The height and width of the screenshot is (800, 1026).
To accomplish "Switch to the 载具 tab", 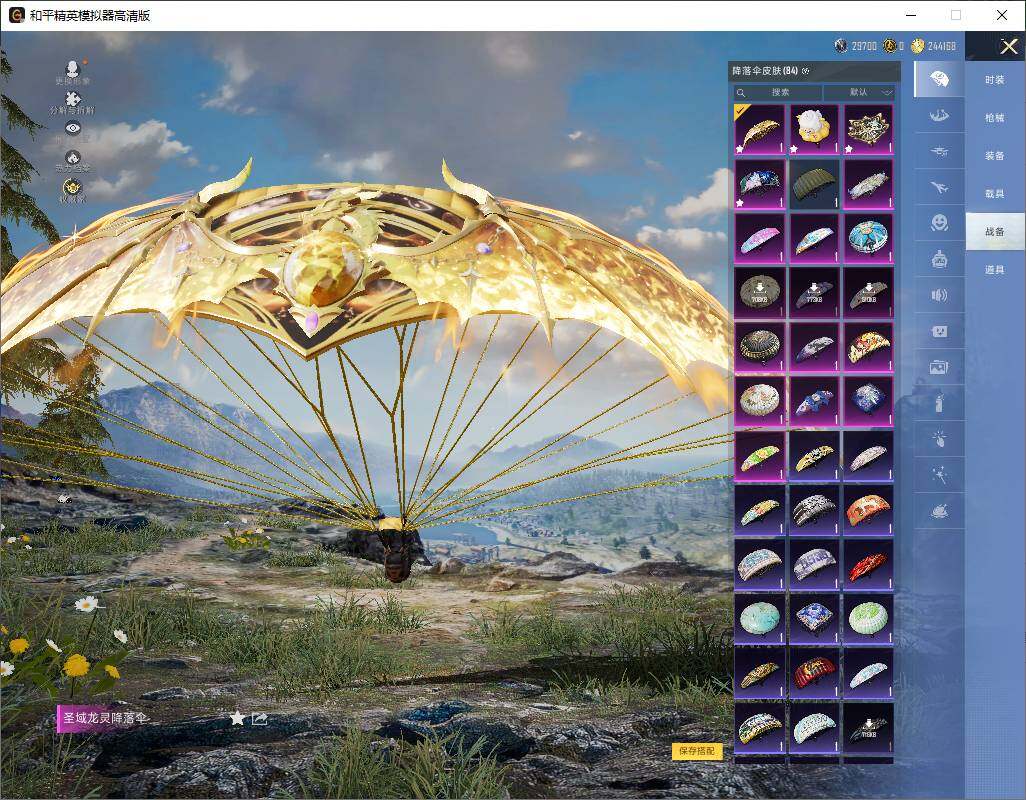I will point(995,194).
